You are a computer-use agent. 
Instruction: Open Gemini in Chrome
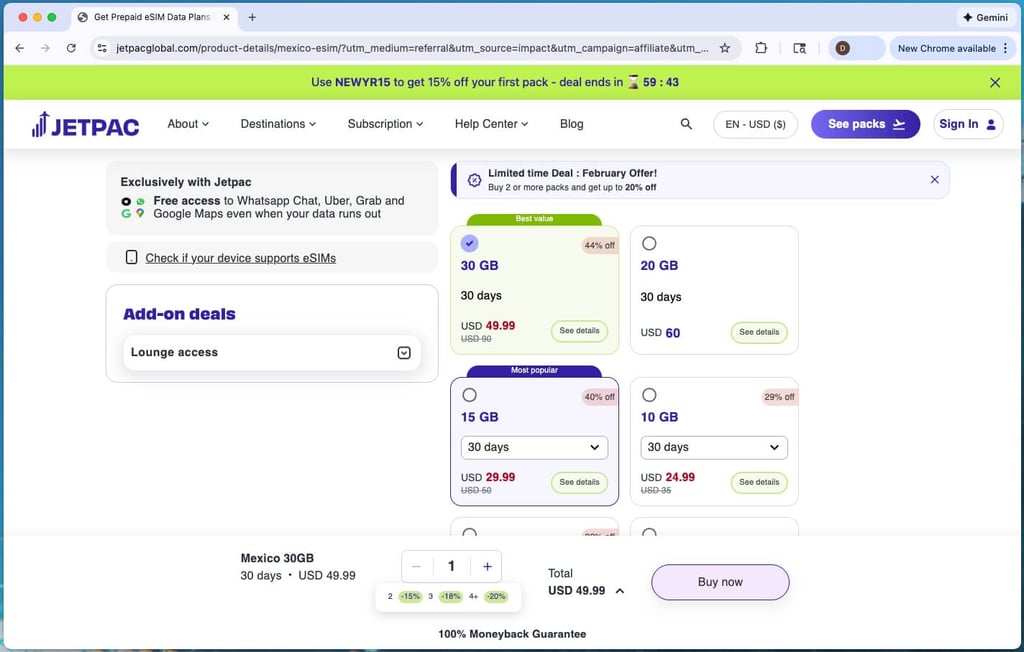(985, 17)
